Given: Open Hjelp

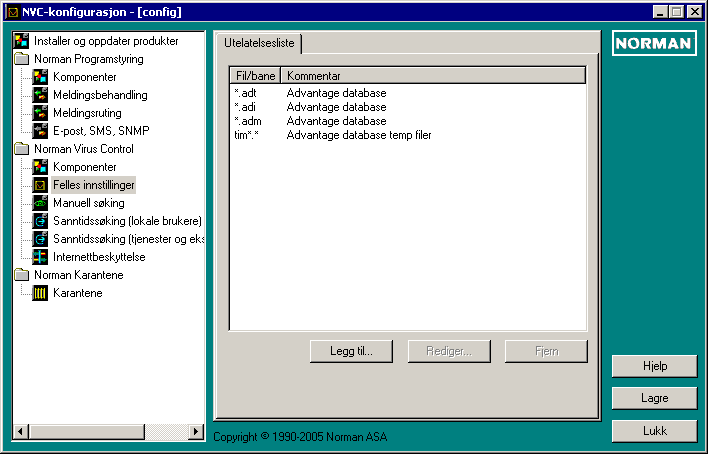Looking at the screenshot, I should (655, 366).
